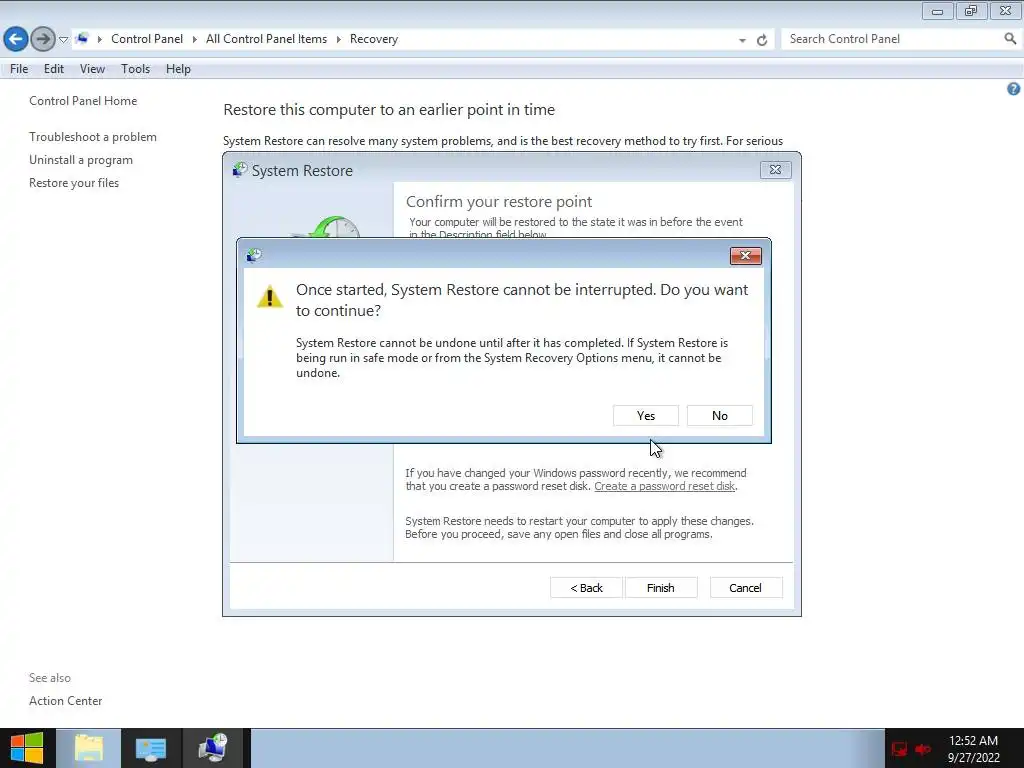Screen dimensions: 1024x768
Task: Cancel the System Restore wizard
Action: [745, 588]
